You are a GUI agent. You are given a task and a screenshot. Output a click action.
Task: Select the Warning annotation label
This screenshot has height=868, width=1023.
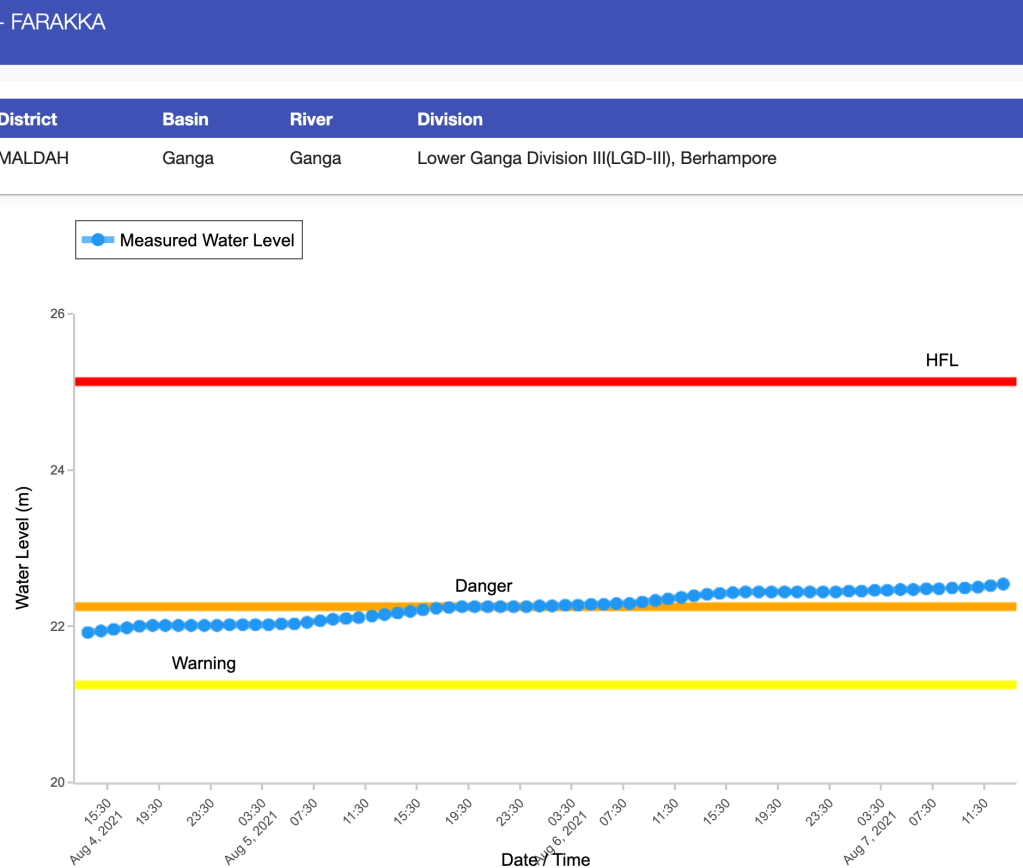[204, 663]
